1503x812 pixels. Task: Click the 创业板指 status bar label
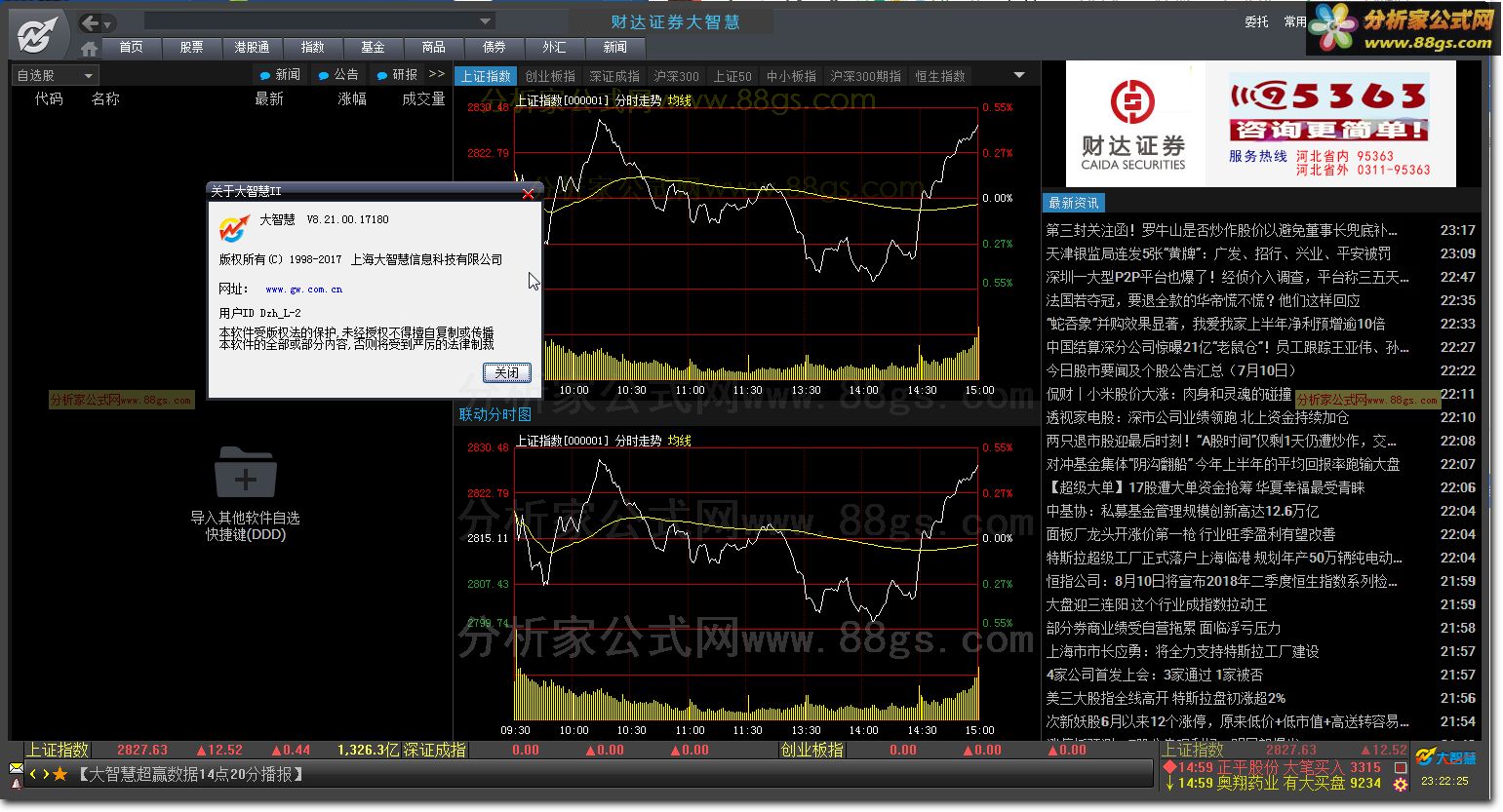click(812, 750)
